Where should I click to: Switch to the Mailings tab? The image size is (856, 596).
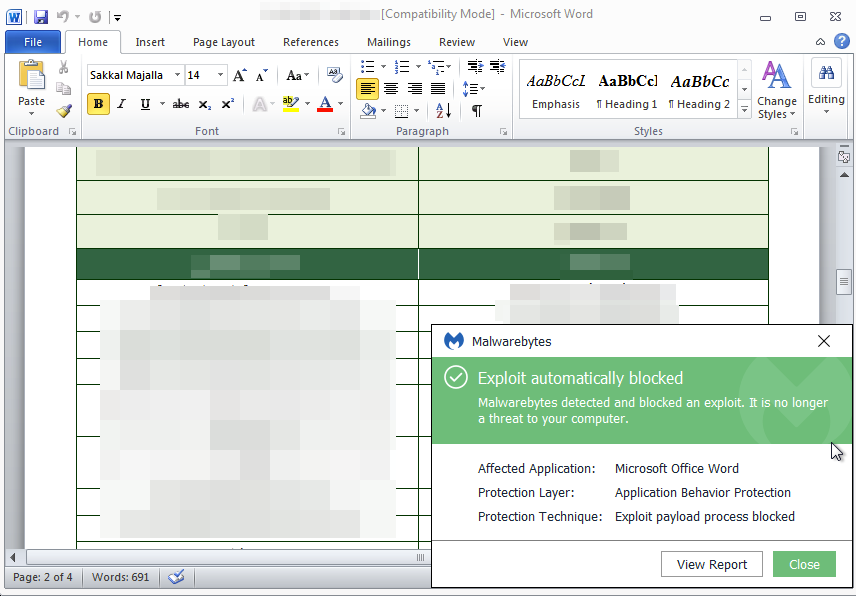pos(389,42)
